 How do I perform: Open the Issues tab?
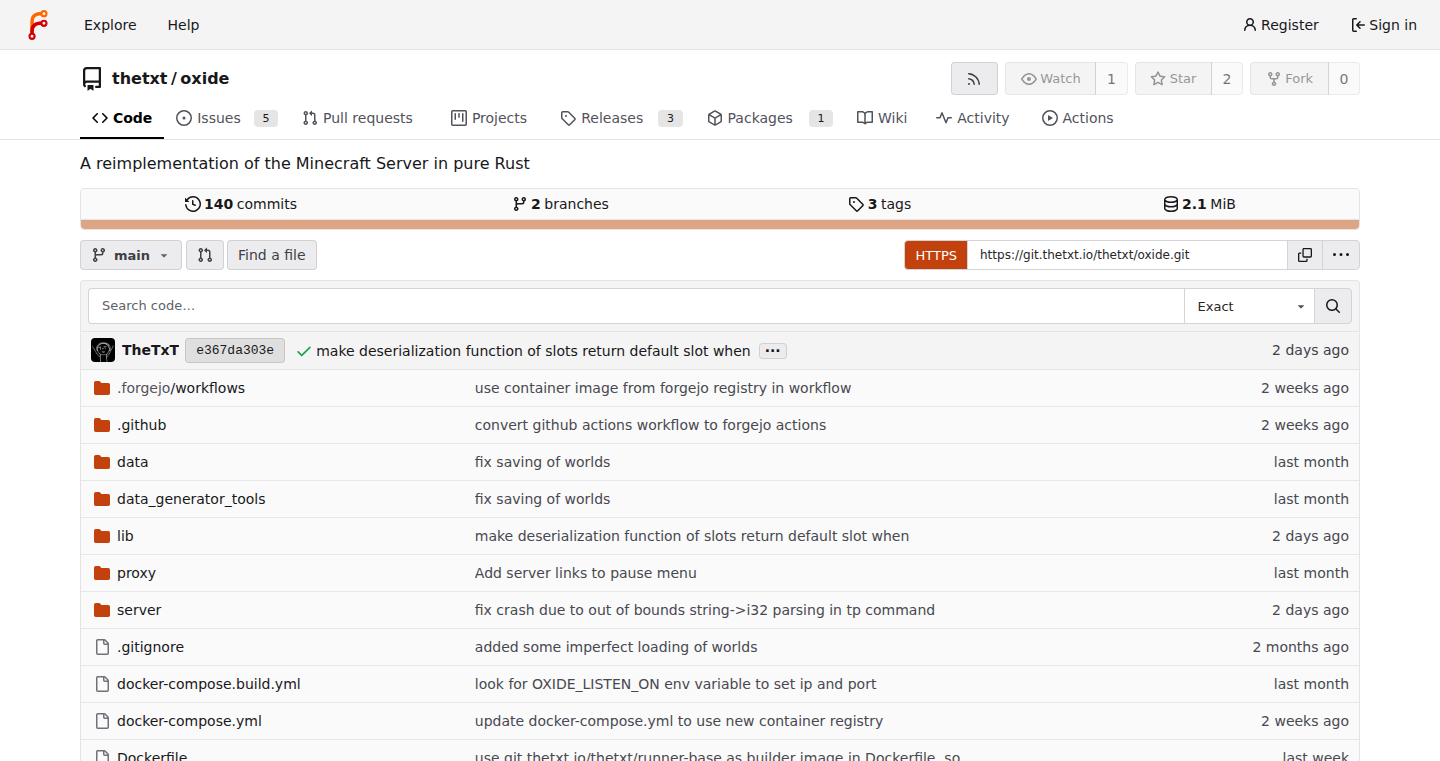click(x=226, y=118)
